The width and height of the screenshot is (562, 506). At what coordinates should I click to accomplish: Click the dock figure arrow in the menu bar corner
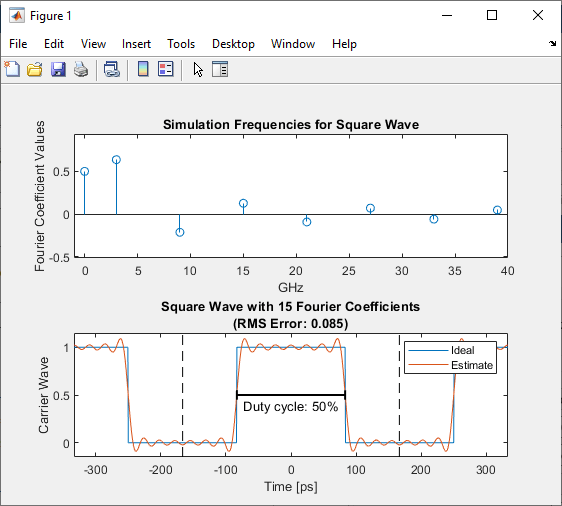coord(552,43)
